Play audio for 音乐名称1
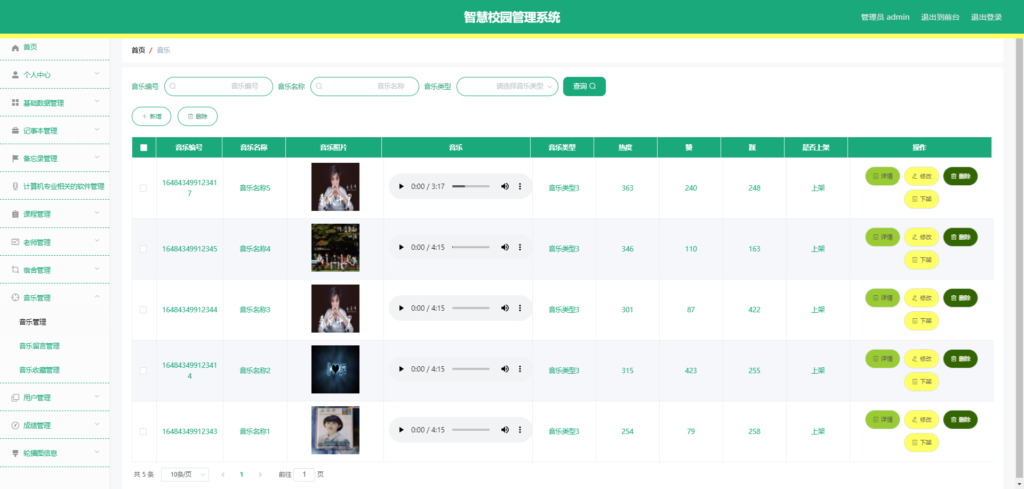 pyautogui.click(x=401, y=430)
